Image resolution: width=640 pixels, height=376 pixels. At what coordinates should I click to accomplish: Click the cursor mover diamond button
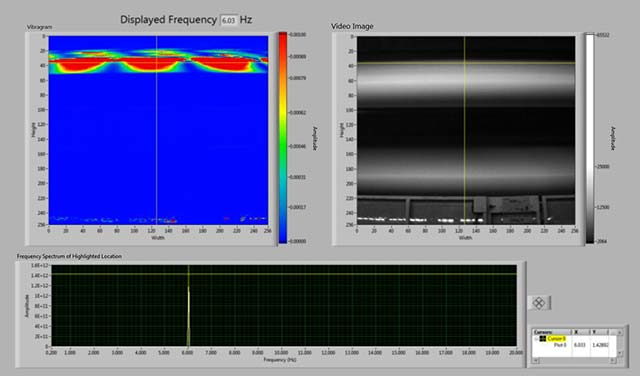tap(539, 303)
